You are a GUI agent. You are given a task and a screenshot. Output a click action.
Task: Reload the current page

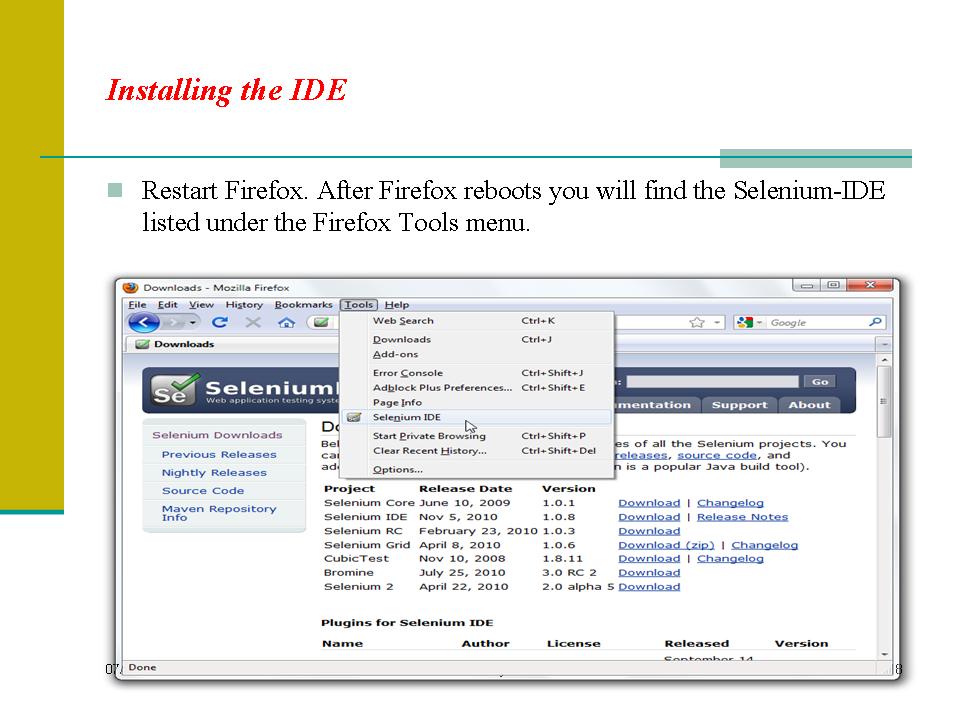point(218,322)
